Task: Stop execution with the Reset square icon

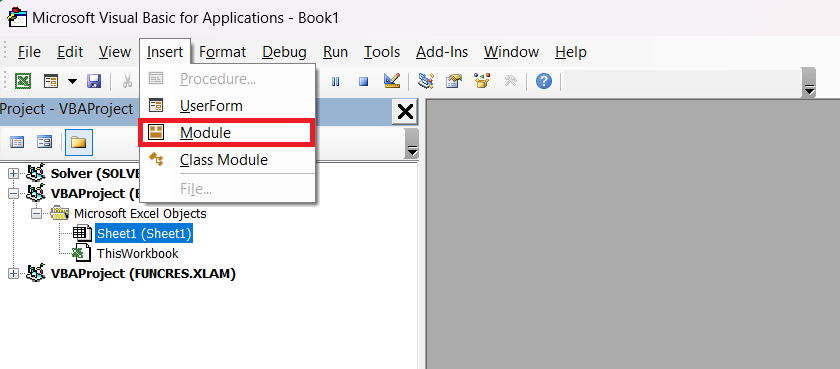Action: pyautogui.click(x=364, y=82)
